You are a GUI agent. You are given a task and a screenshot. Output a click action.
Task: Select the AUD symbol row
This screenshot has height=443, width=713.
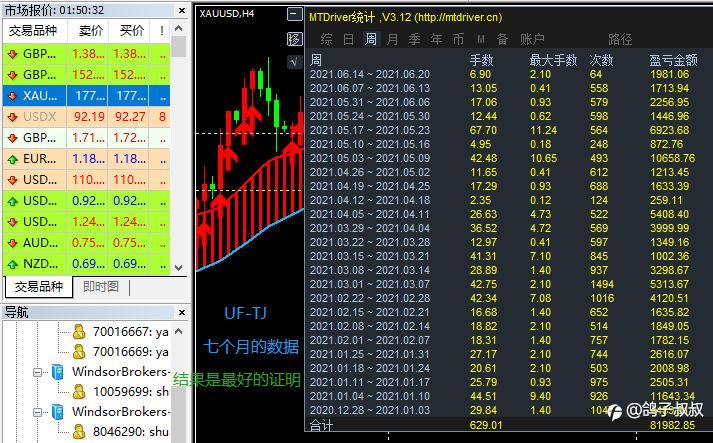point(86,243)
